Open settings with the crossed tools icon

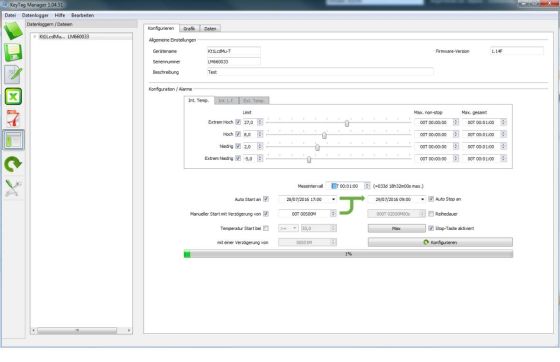(13, 188)
